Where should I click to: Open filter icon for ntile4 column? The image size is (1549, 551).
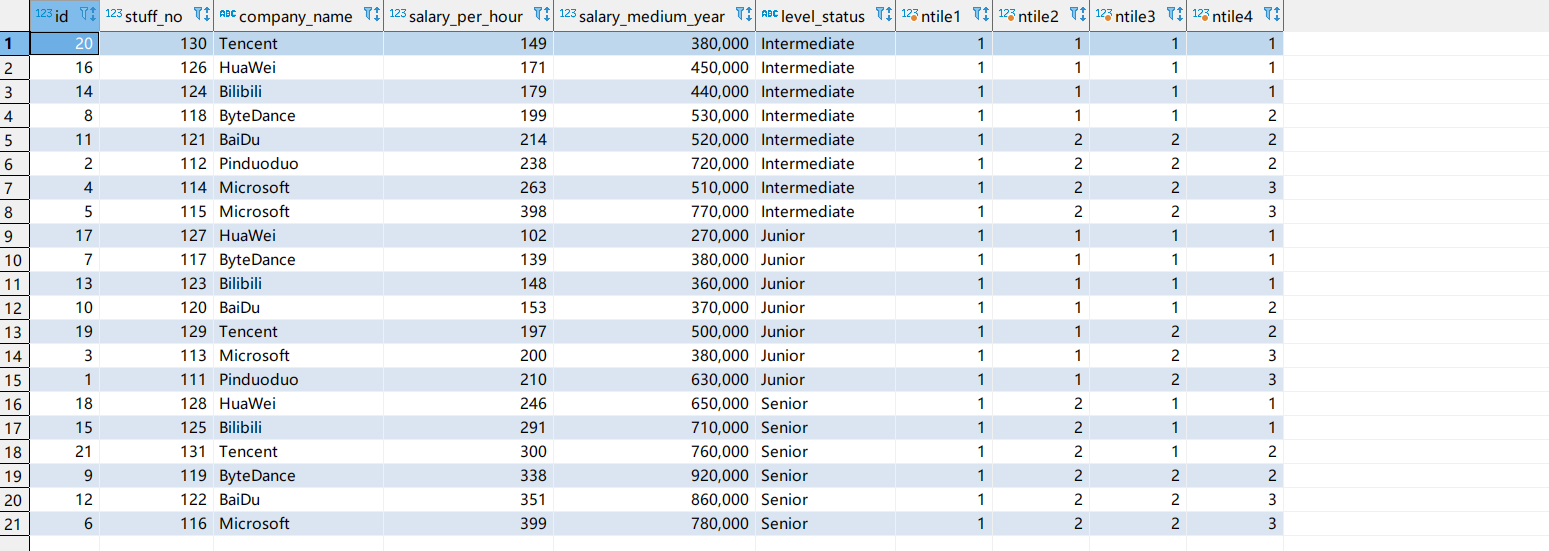pyautogui.click(x=1267, y=15)
